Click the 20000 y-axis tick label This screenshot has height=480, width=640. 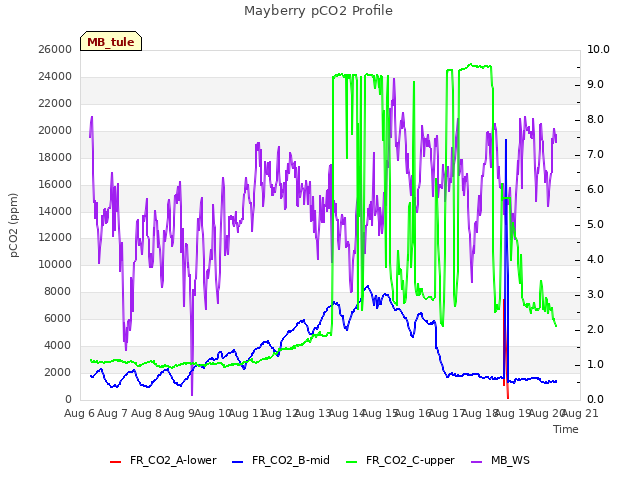pos(55,131)
